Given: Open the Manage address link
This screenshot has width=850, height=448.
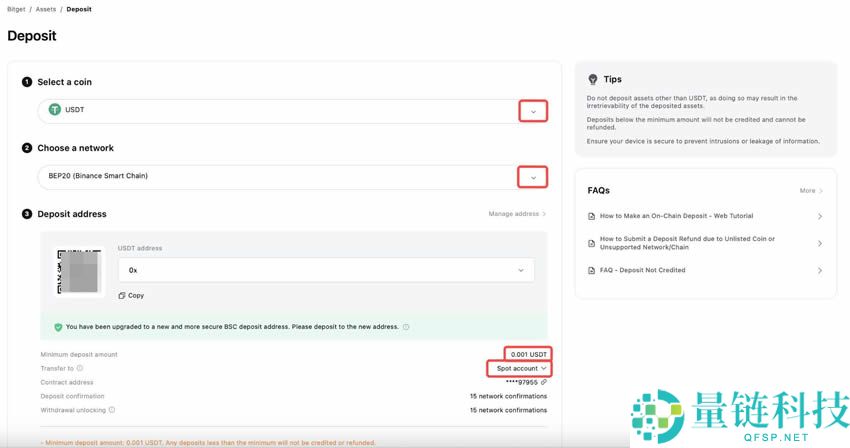Looking at the screenshot, I should 517,214.
